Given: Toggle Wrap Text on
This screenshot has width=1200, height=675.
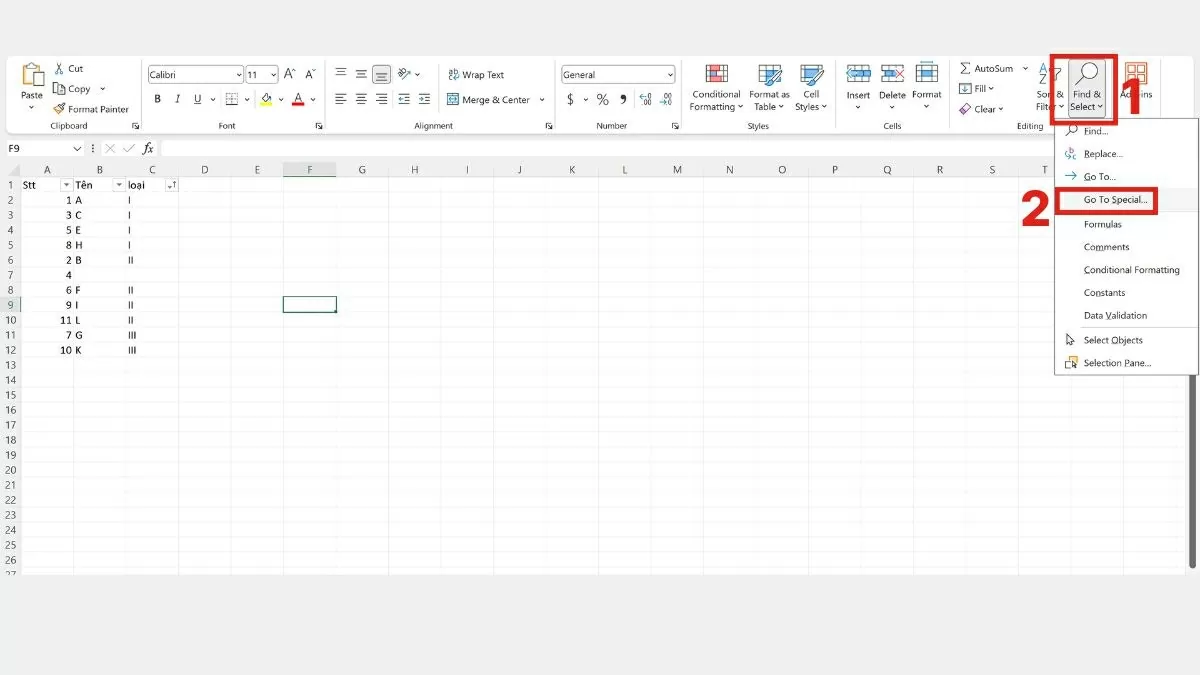Looking at the screenshot, I should coord(476,75).
